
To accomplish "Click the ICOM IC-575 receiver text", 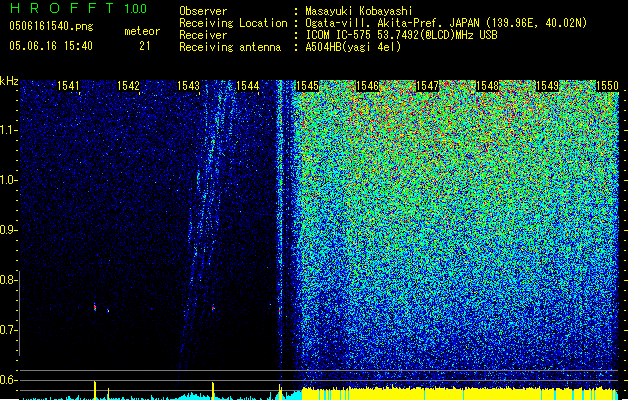I will click(x=401, y=35).
